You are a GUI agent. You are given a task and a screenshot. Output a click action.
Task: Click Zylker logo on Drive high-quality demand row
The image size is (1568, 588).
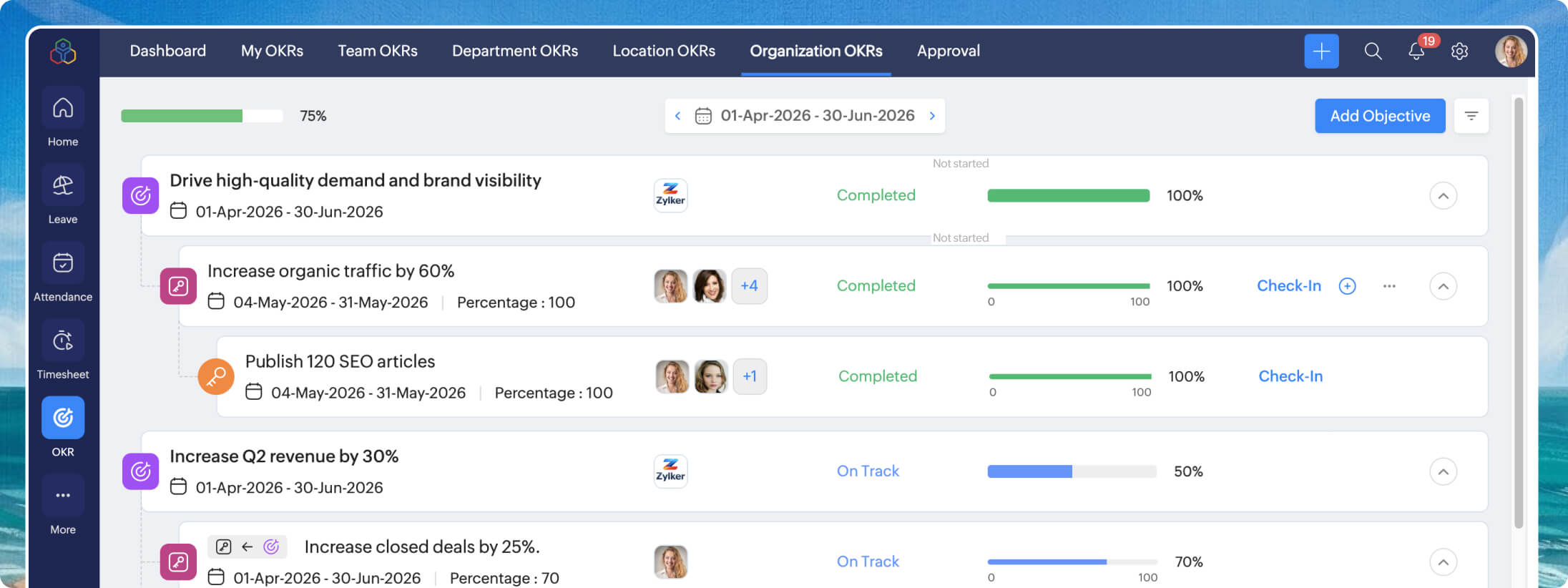[670, 195]
